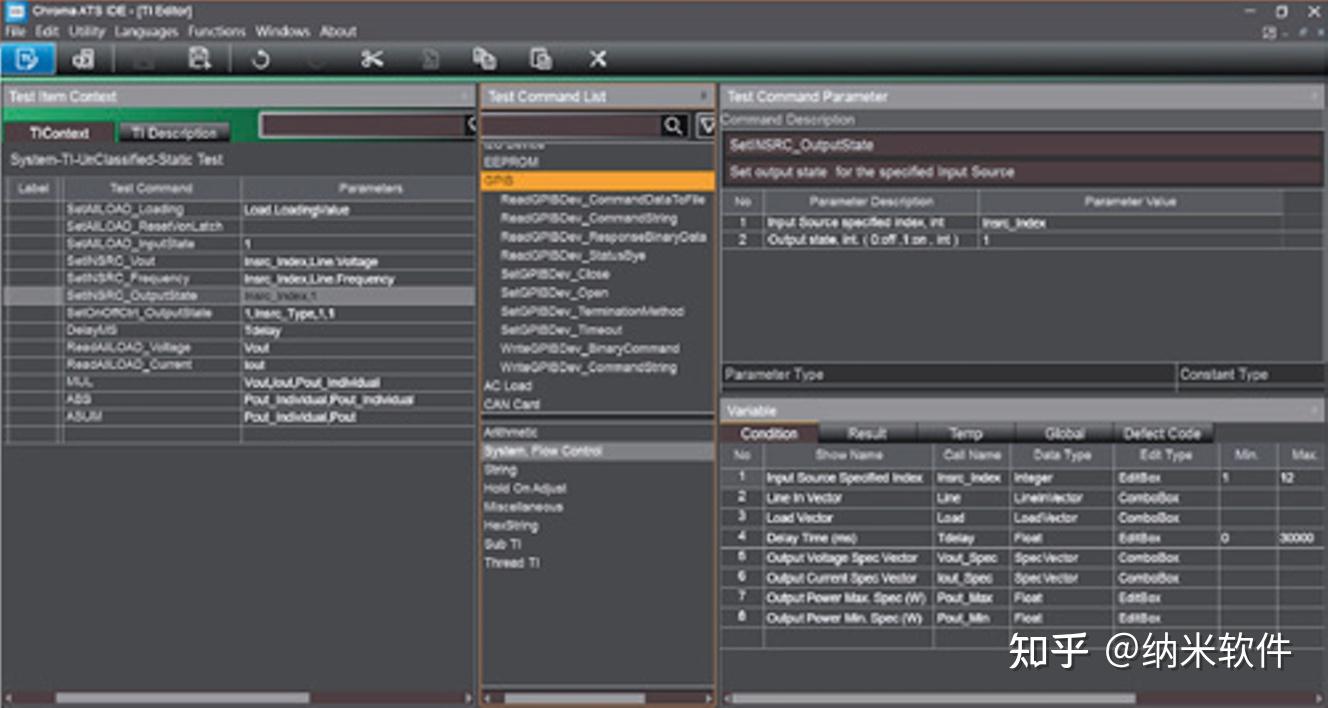Switch to the TI Description tab
1328x708 pixels.
pyautogui.click(x=174, y=133)
